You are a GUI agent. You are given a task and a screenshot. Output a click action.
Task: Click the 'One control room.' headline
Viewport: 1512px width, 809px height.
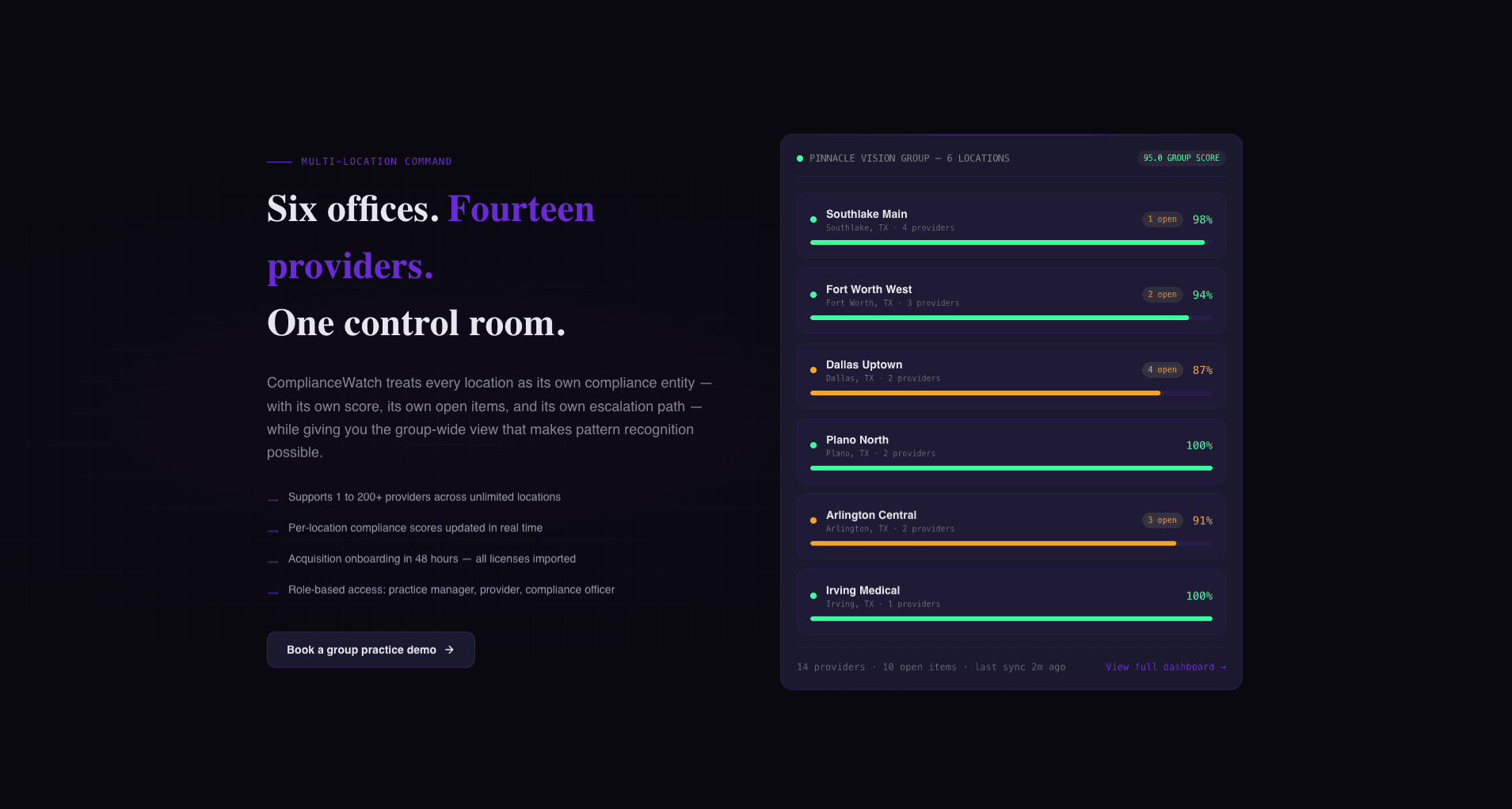tap(417, 323)
